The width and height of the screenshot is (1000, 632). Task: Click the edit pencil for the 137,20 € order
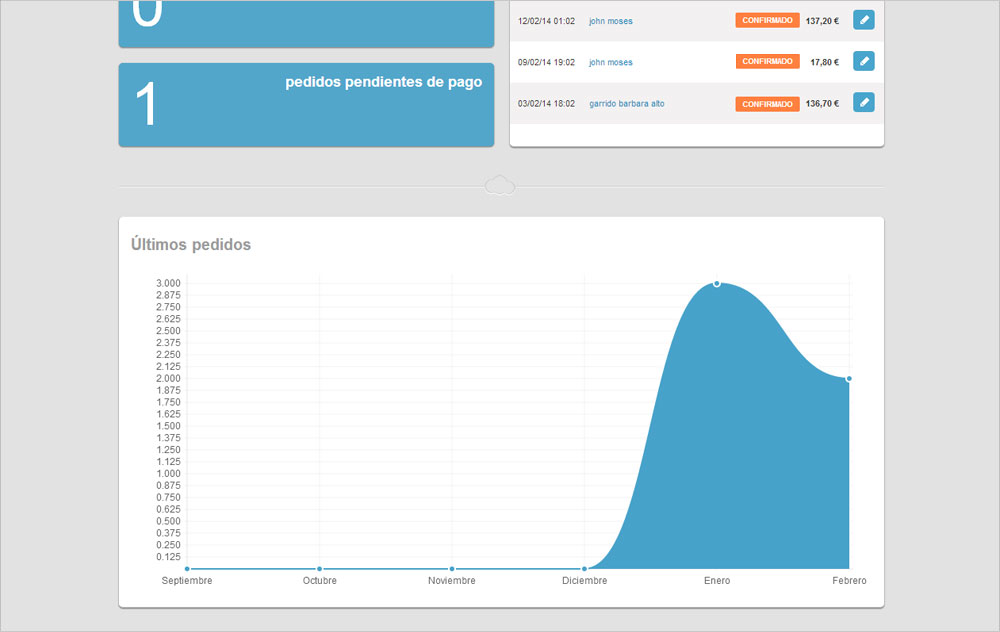tap(863, 20)
